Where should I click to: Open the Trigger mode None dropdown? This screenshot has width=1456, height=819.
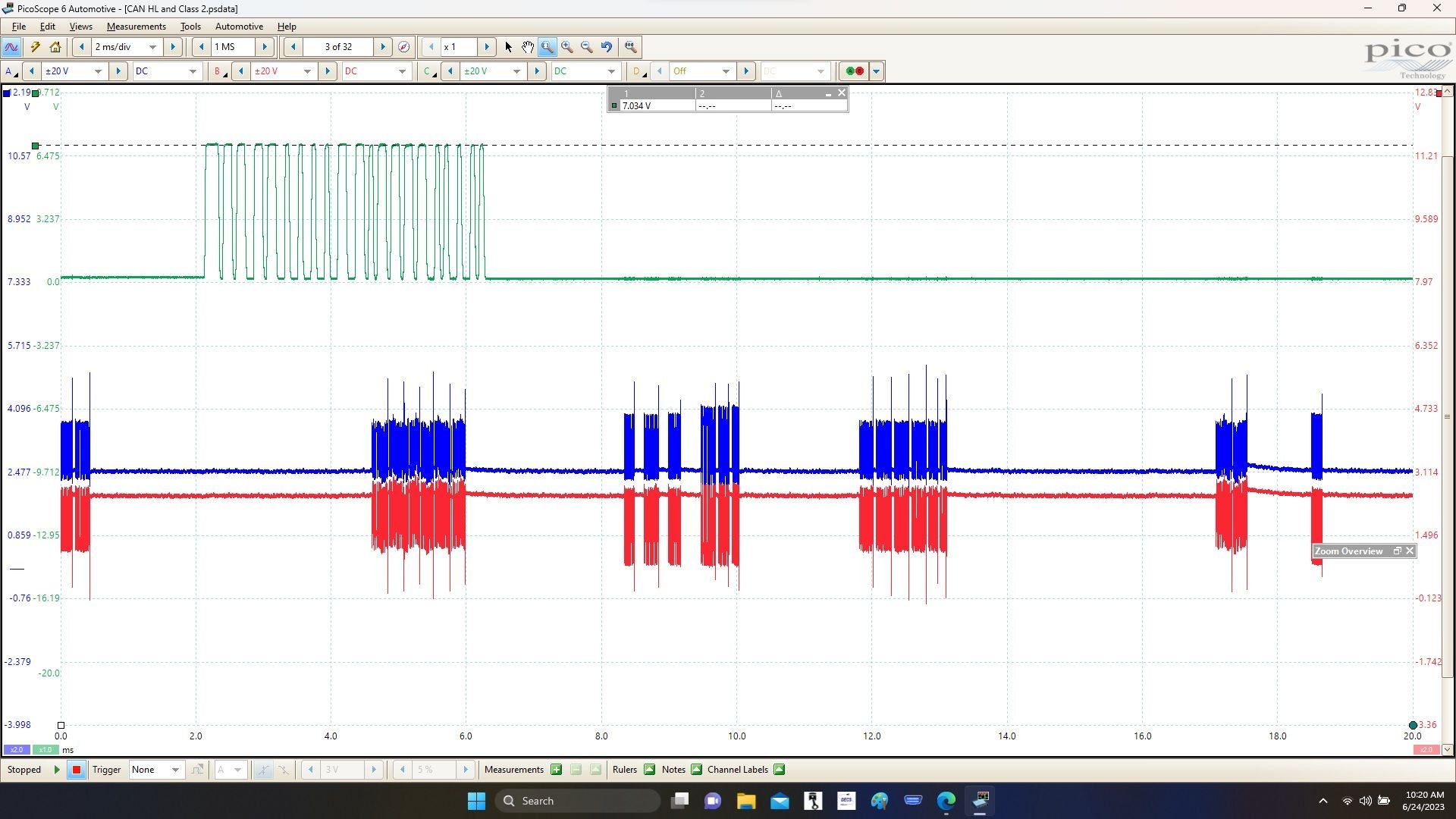pos(174,770)
